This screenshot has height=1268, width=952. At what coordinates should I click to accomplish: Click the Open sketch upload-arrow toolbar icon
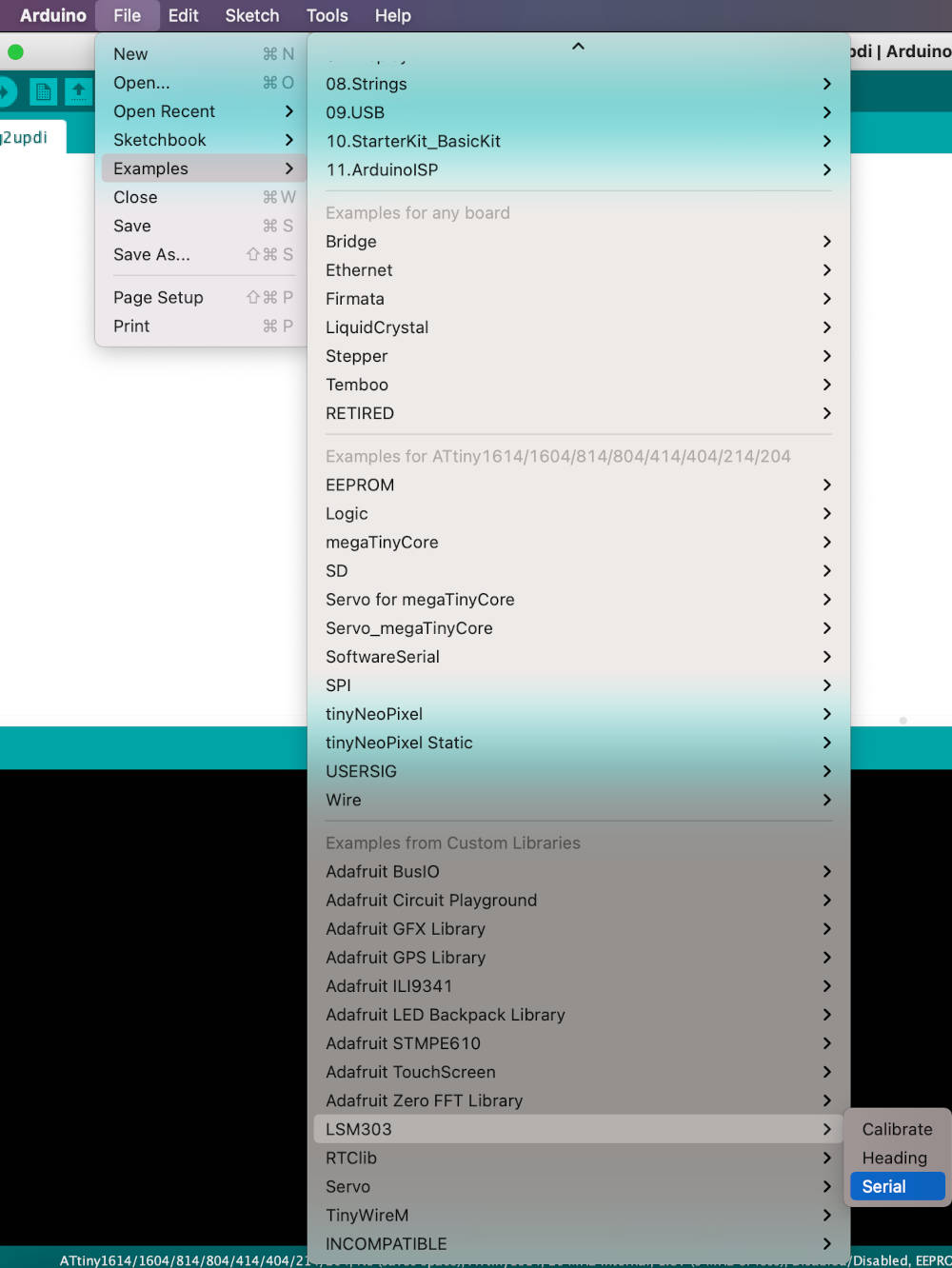[x=79, y=92]
